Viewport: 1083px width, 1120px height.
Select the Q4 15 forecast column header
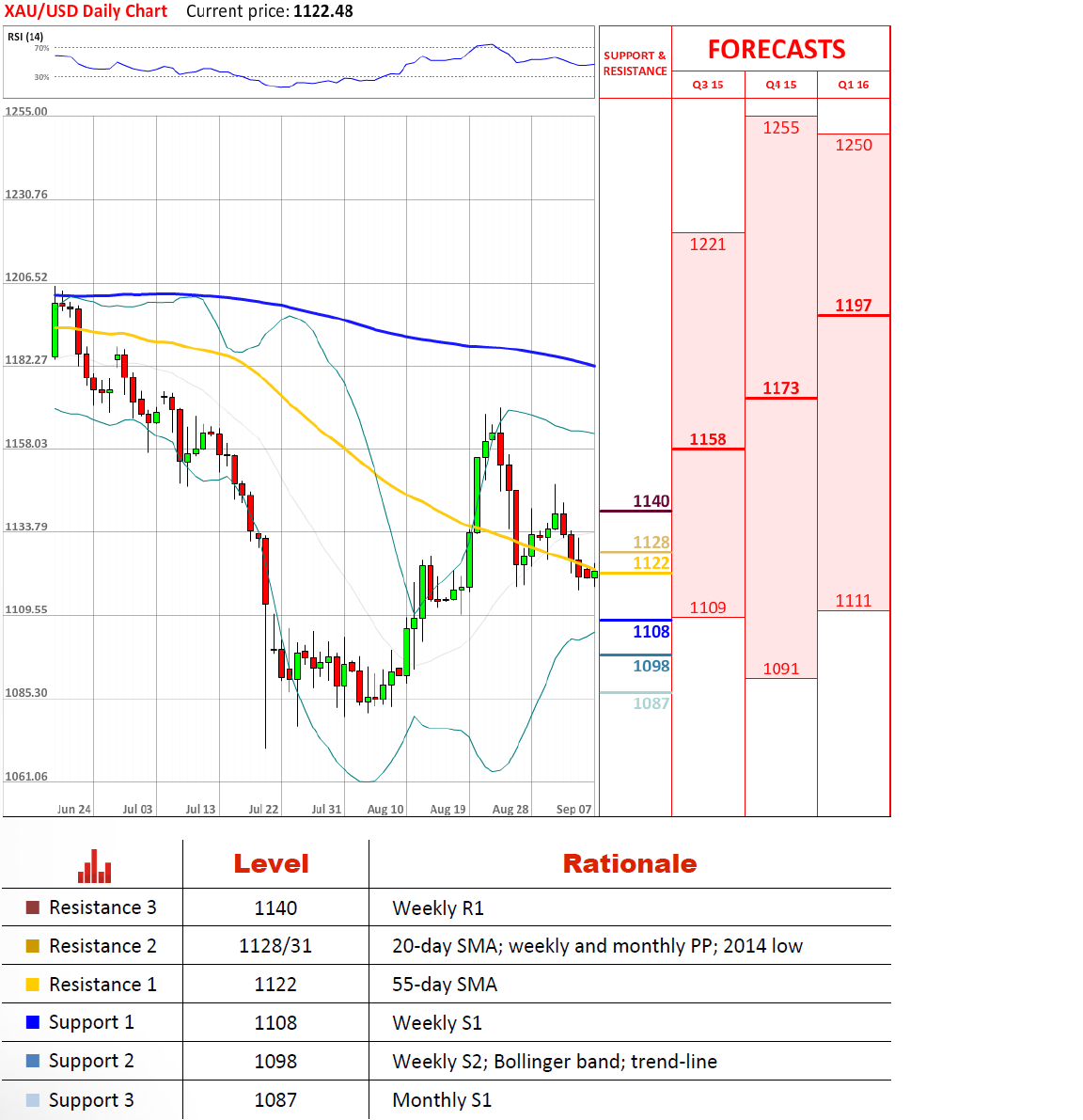pyautogui.click(x=781, y=85)
